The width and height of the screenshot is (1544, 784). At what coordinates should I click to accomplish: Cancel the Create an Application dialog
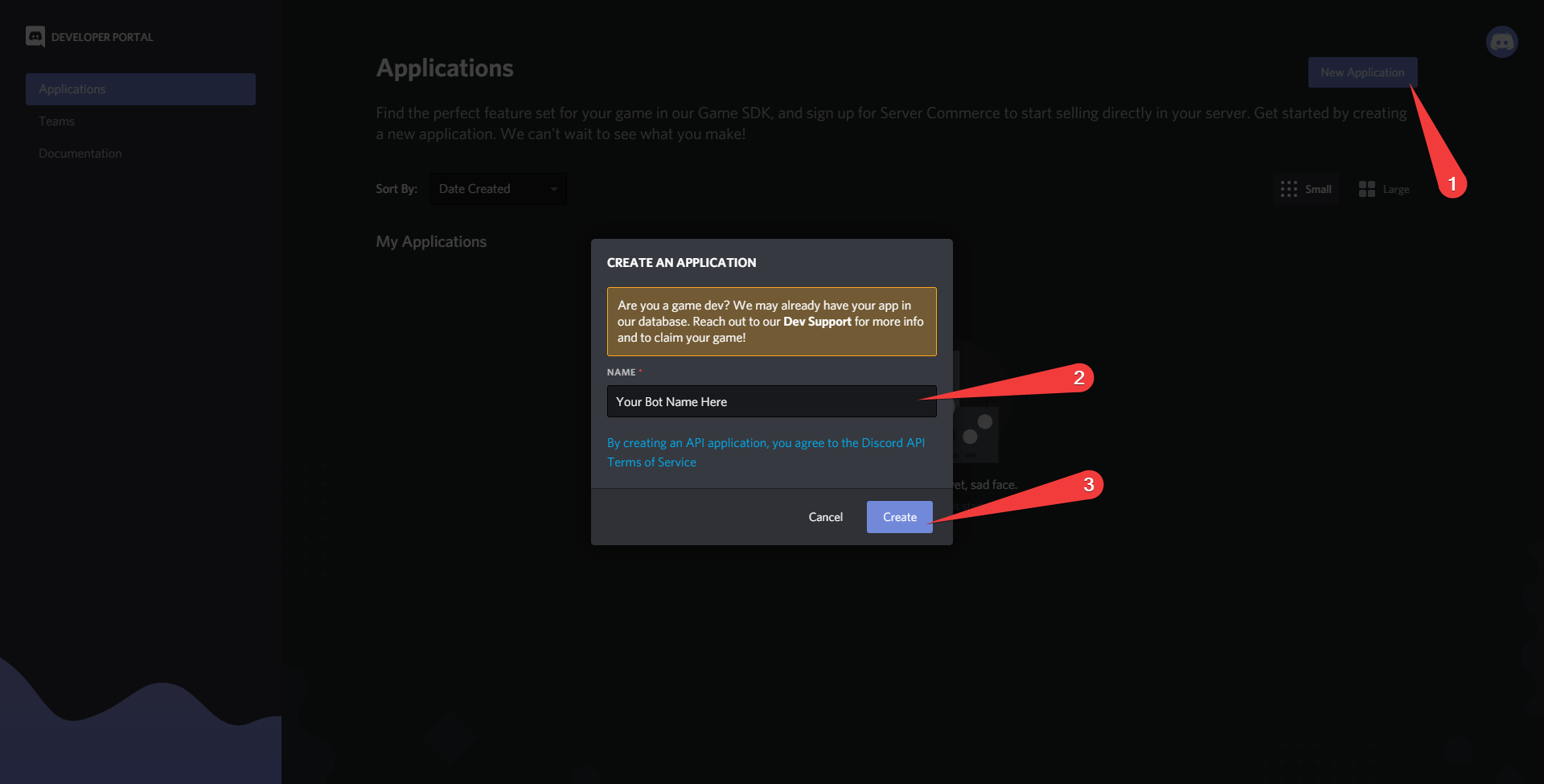[x=825, y=517]
